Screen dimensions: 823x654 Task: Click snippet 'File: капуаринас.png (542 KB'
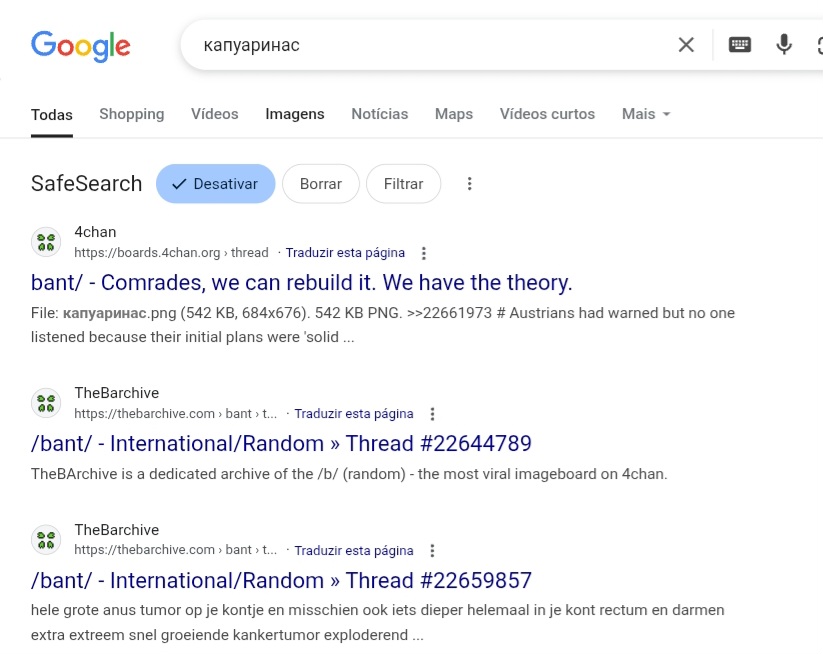point(383,325)
